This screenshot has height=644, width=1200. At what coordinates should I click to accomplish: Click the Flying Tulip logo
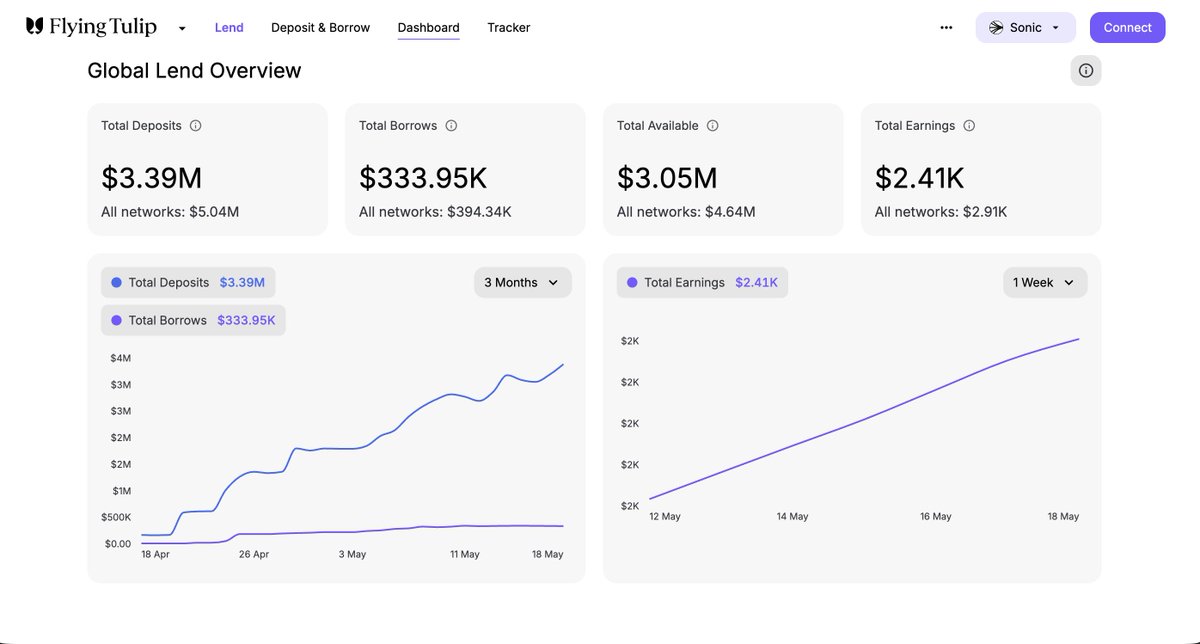click(91, 27)
